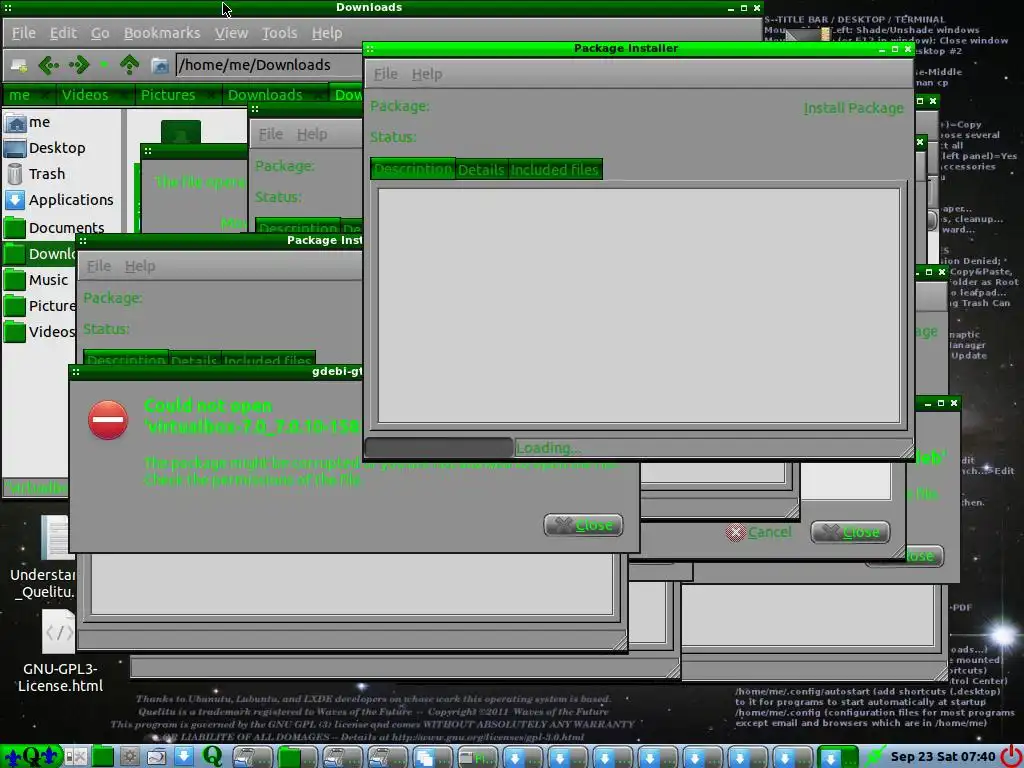The height and width of the screenshot is (768, 1024).
Task: Close the gdebi 'Could not open' dialog
Action: point(583,525)
